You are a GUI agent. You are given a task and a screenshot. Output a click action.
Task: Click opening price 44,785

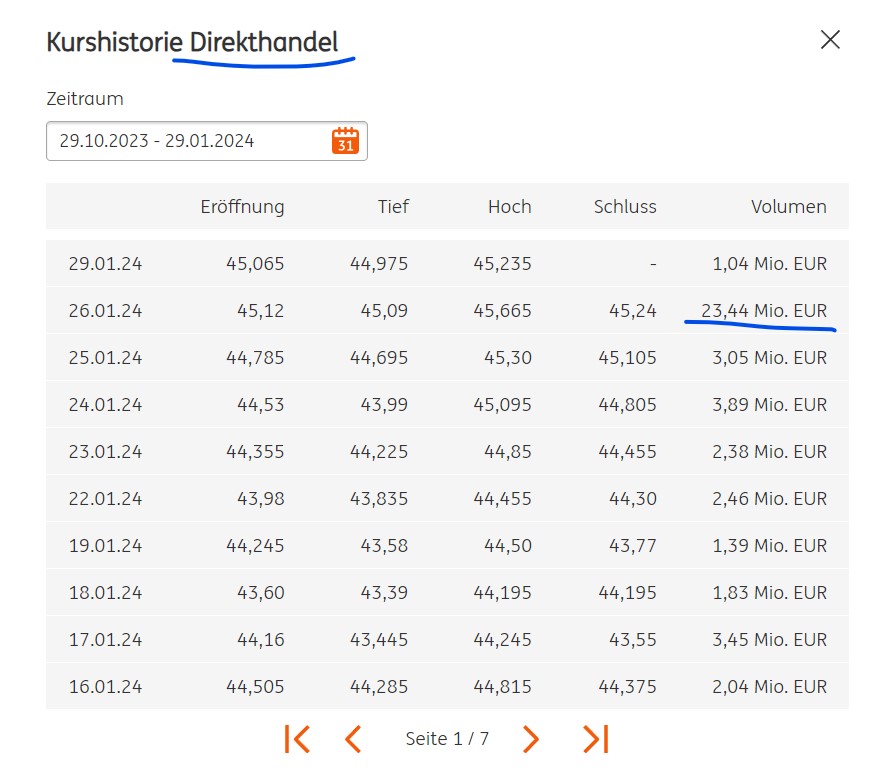point(255,358)
